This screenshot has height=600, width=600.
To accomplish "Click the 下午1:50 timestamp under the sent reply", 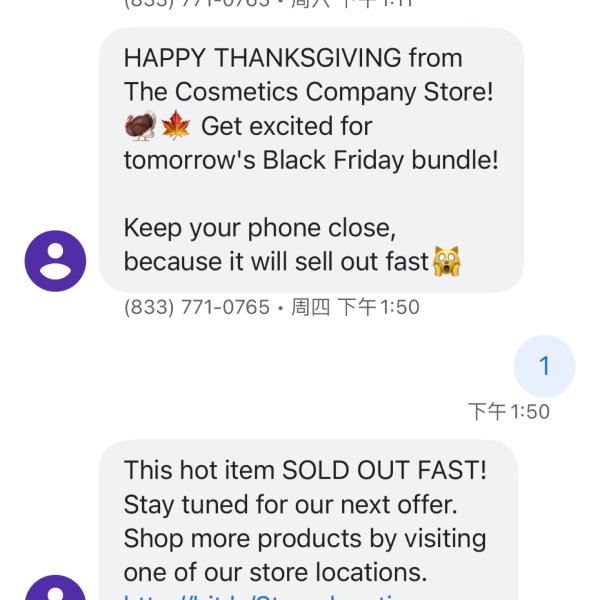I will (x=509, y=412).
